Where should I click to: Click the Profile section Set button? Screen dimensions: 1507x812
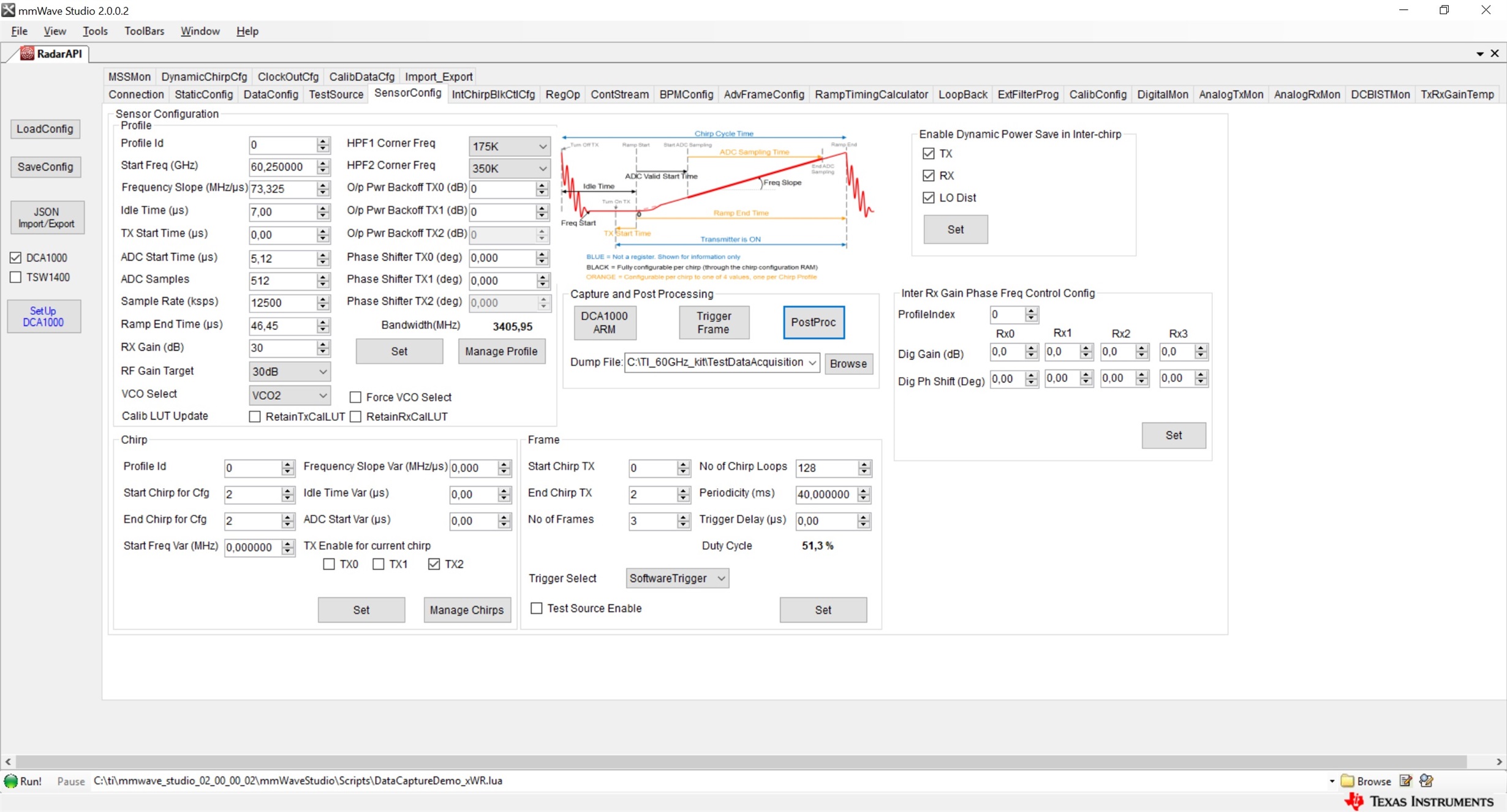(399, 351)
